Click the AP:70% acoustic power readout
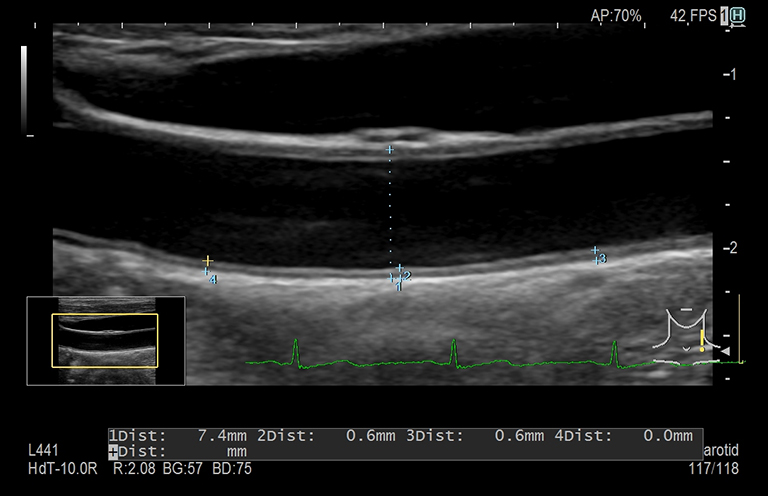The height and width of the screenshot is (496, 768). (616, 15)
